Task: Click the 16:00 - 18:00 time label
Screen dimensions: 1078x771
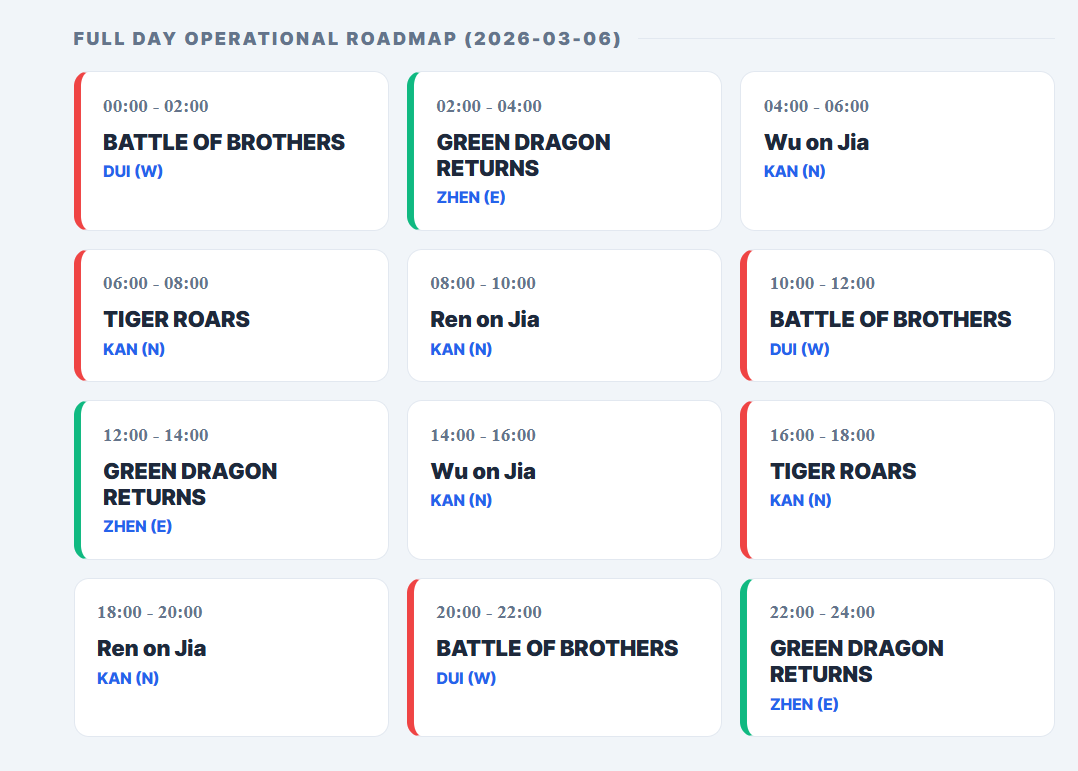Action: [x=822, y=435]
